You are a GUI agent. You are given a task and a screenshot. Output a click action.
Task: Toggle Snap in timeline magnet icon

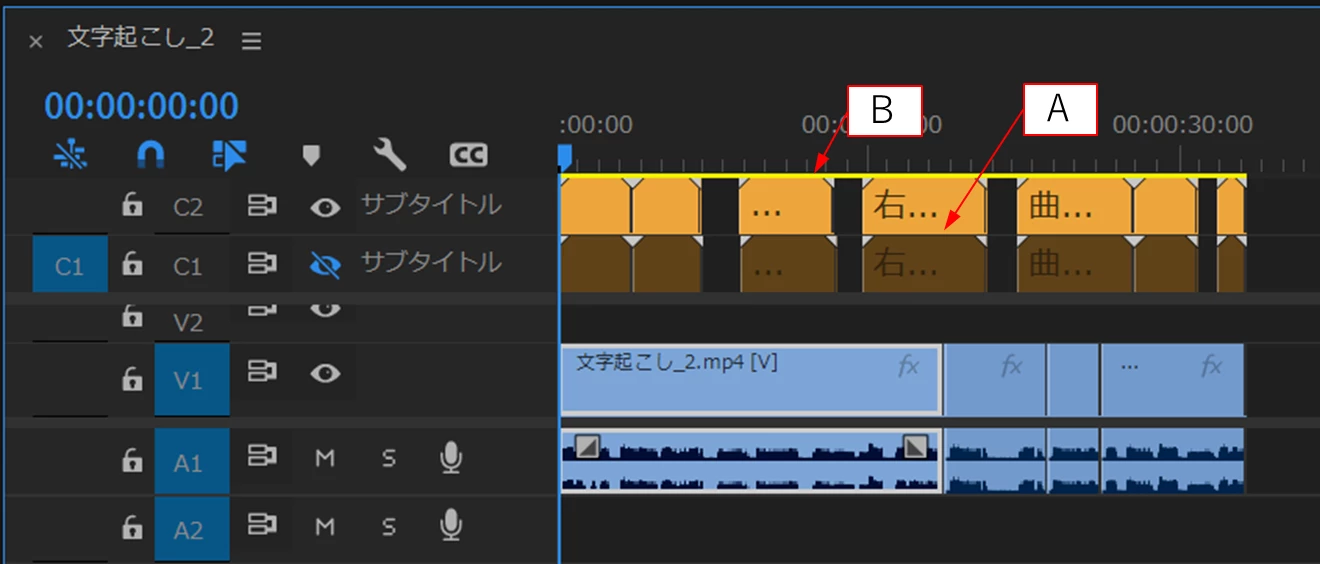click(150, 154)
